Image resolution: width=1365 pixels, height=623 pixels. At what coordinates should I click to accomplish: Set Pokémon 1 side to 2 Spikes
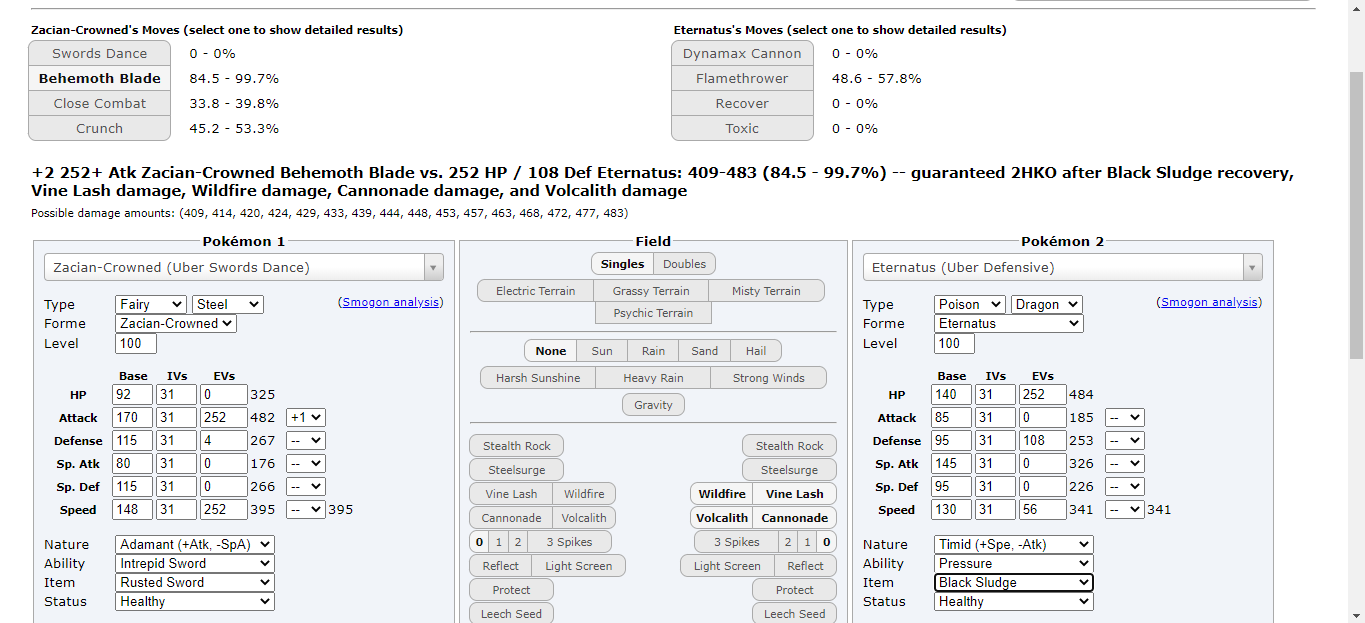click(x=517, y=542)
